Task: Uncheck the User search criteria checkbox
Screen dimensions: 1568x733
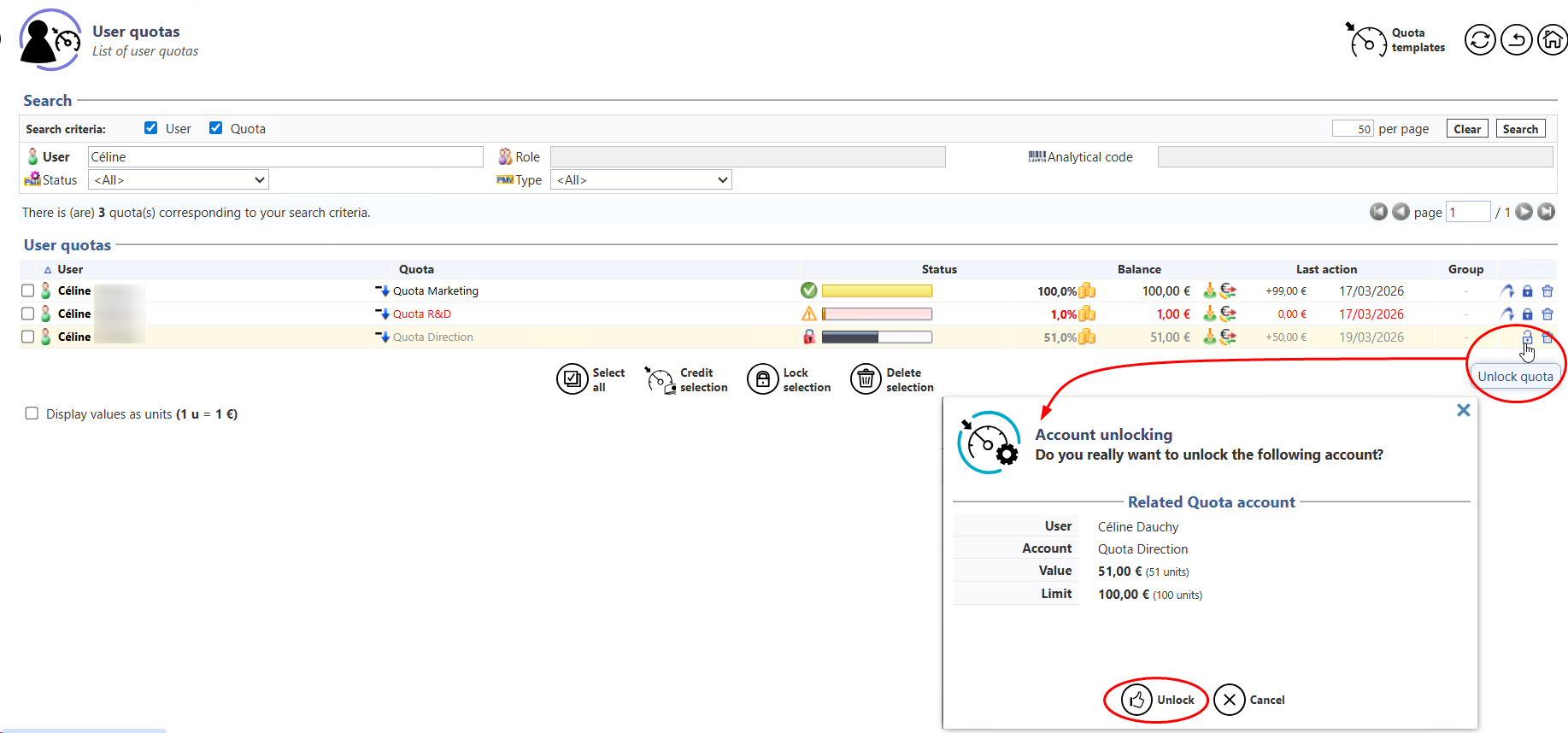Action: 151,128
